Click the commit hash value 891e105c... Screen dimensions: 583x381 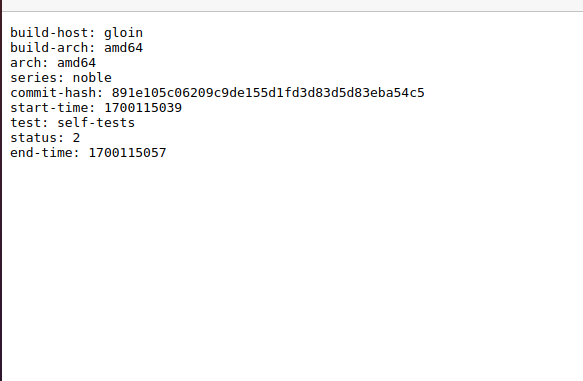(268, 93)
